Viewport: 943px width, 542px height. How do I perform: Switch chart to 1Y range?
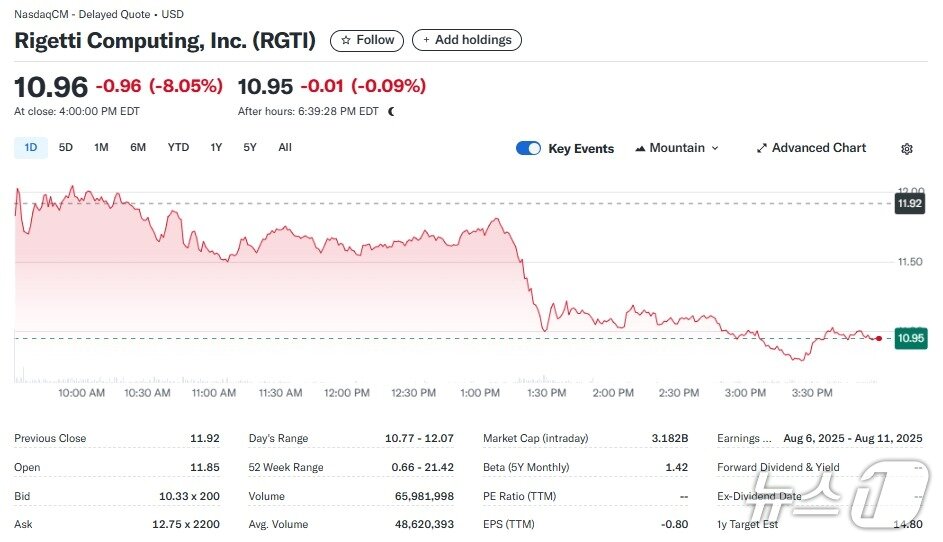coord(216,147)
